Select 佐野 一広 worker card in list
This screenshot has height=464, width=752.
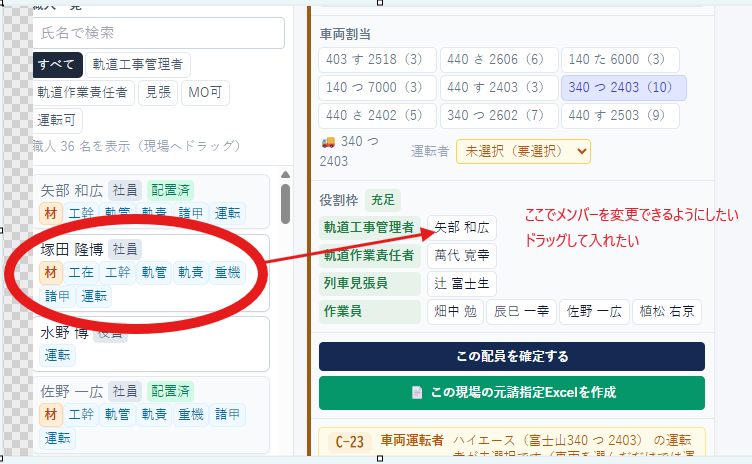click(72, 392)
